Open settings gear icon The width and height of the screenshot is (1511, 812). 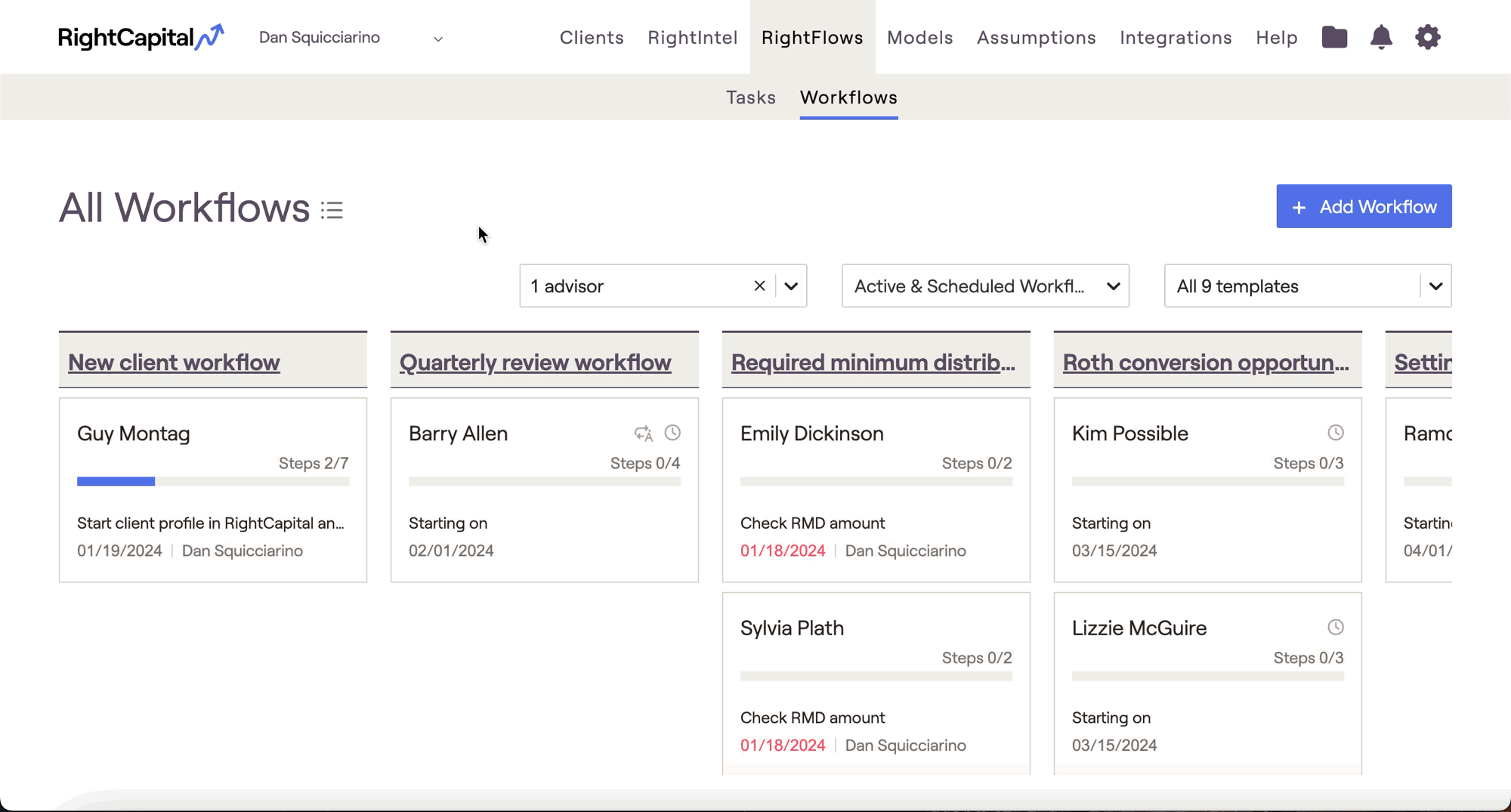[1427, 37]
